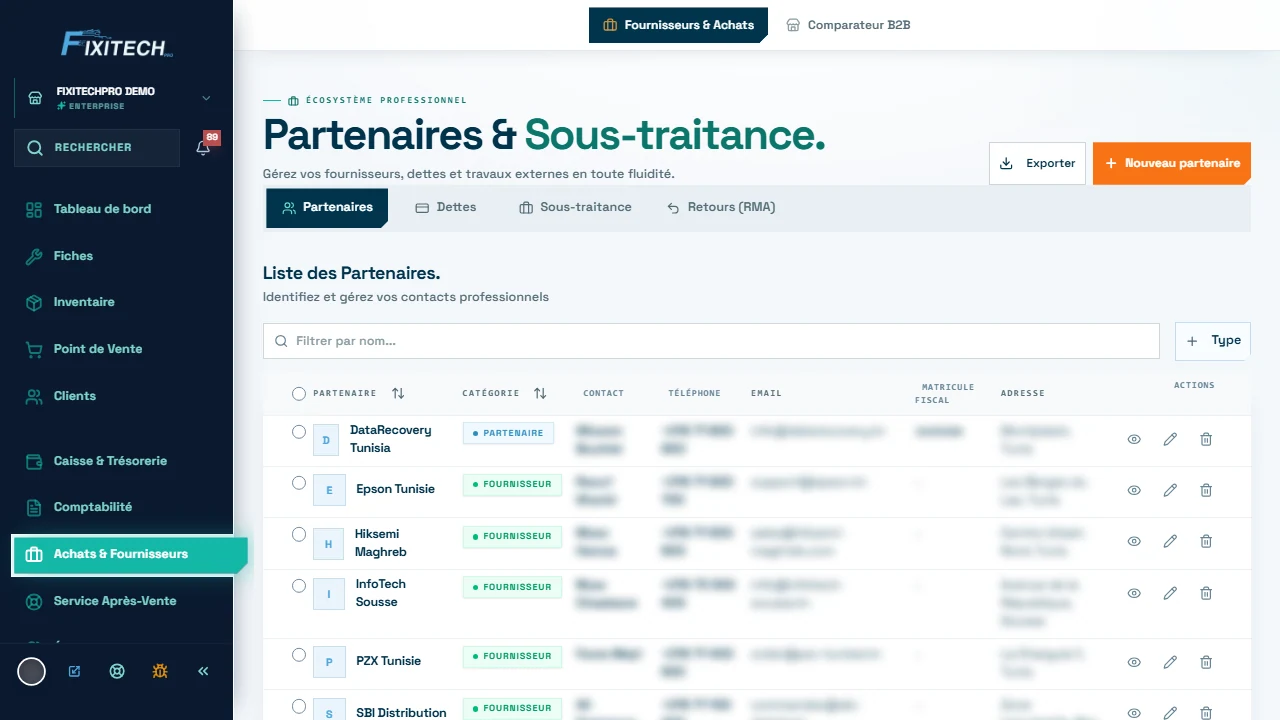Switch to the Dettes tab
Viewport: 1280px width, 720px height.
click(446, 208)
